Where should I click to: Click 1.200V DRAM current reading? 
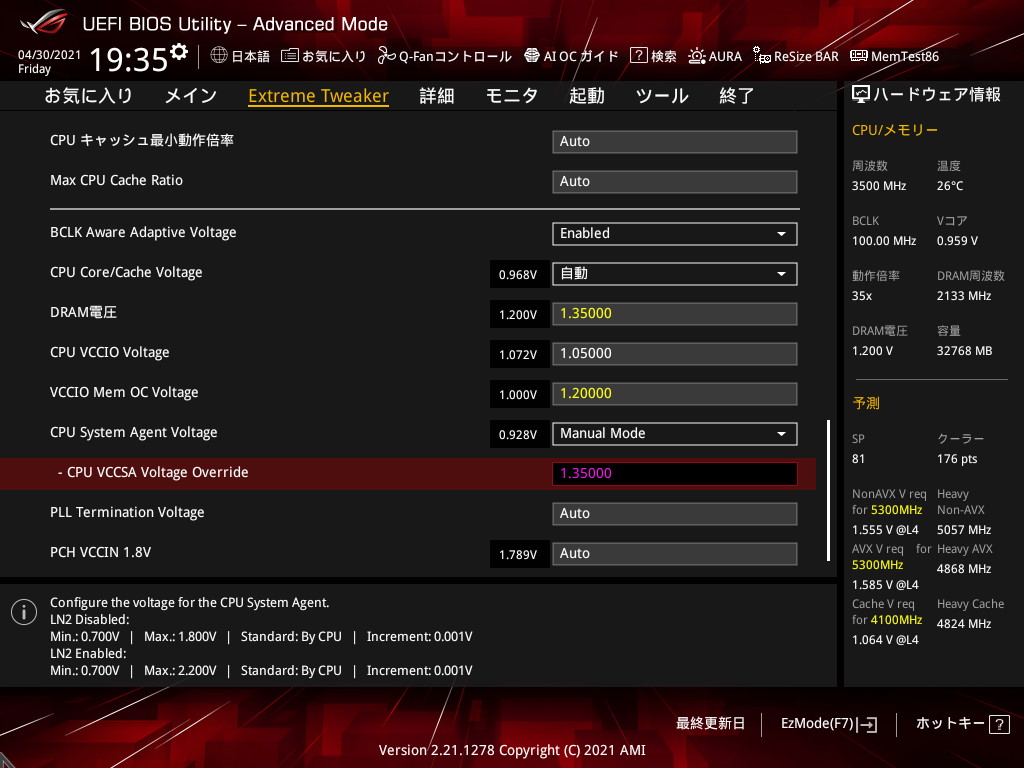tap(518, 315)
